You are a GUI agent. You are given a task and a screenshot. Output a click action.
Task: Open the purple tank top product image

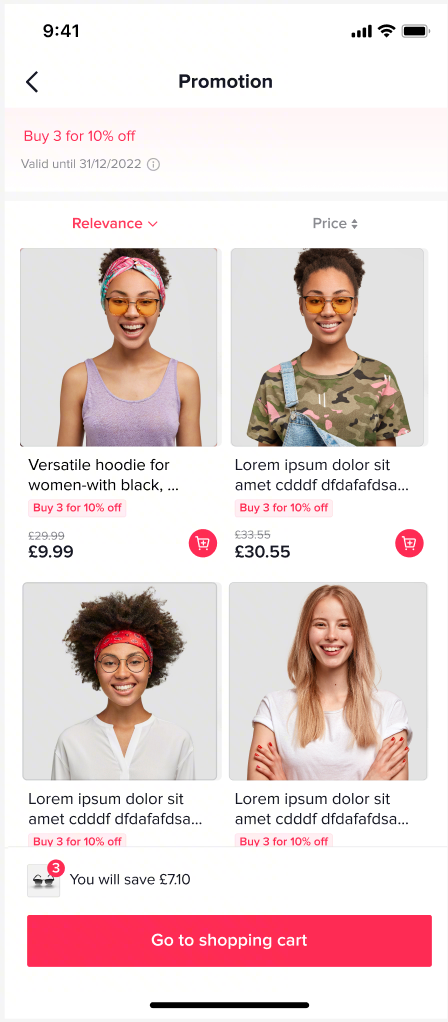pyautogui.click(x=119, y=347)
